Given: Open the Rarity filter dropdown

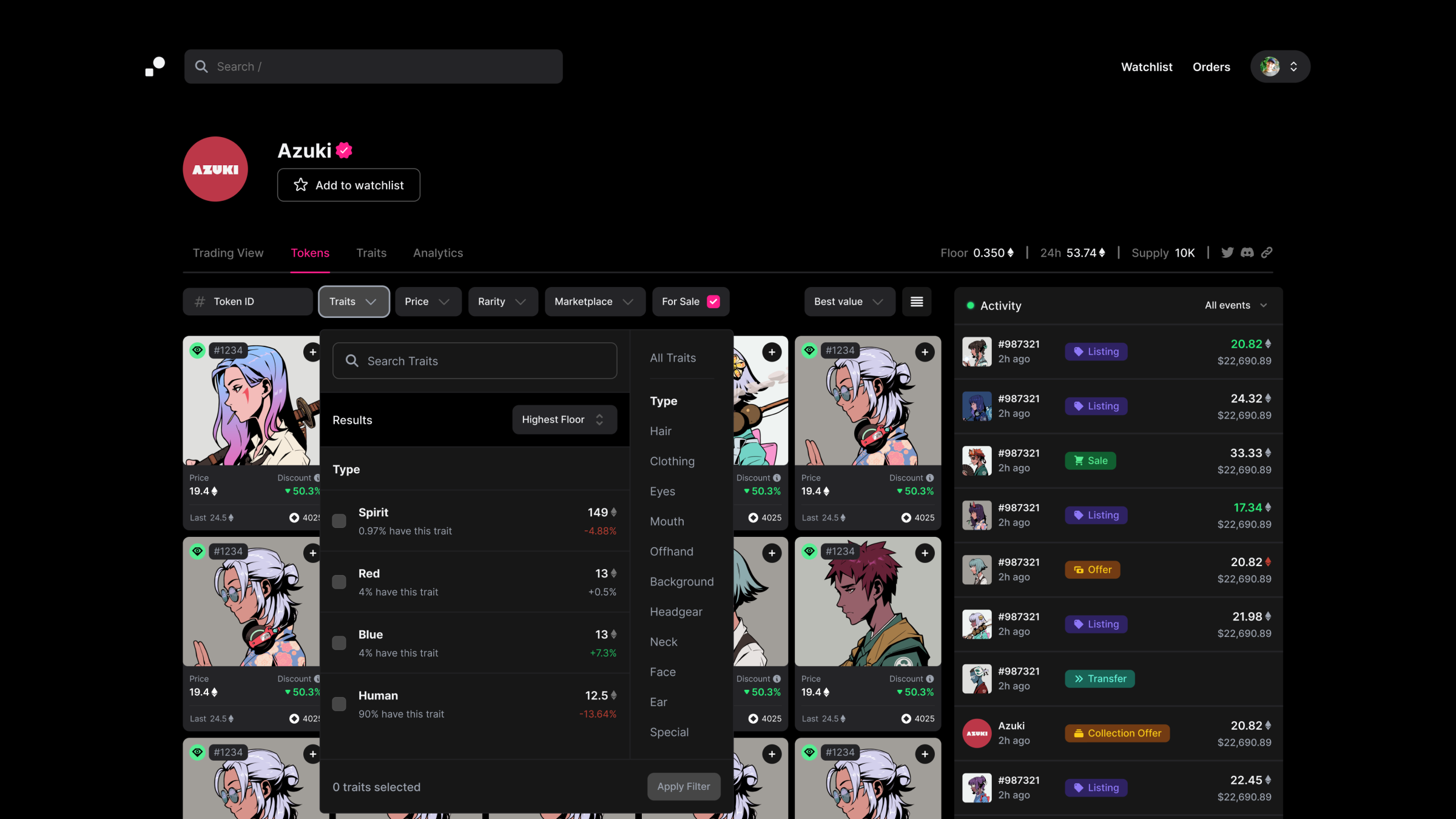Looking at the screenshot, I should (x=503, y=302).
